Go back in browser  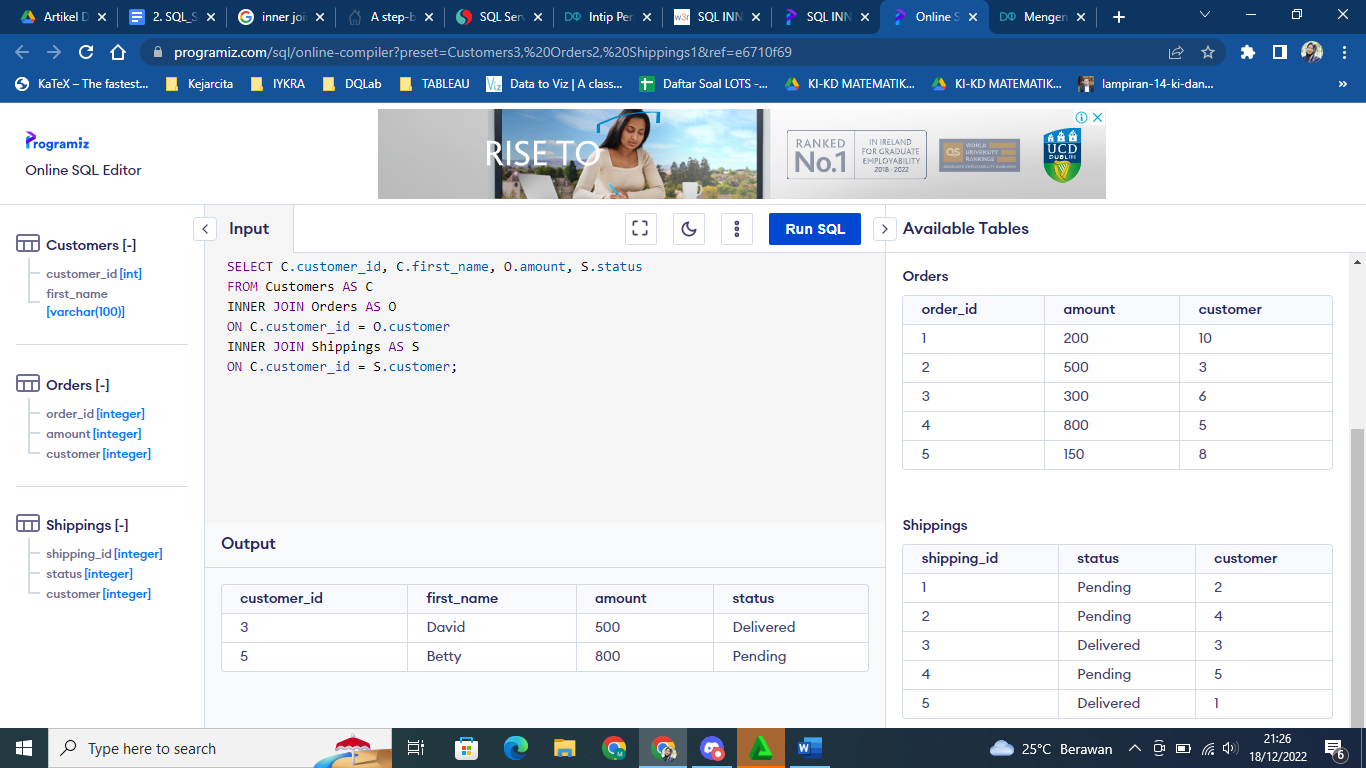click(x=22, y=52)
